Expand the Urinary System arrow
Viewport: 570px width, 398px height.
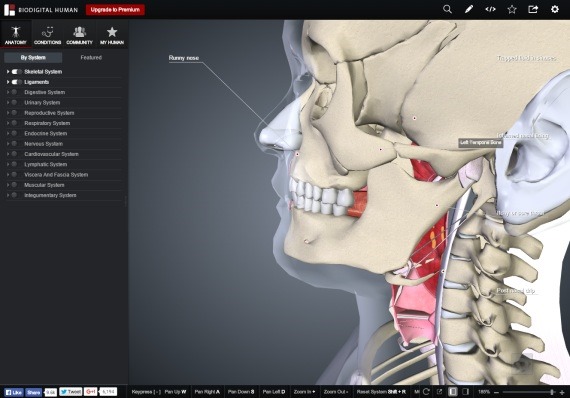(8, 102)
